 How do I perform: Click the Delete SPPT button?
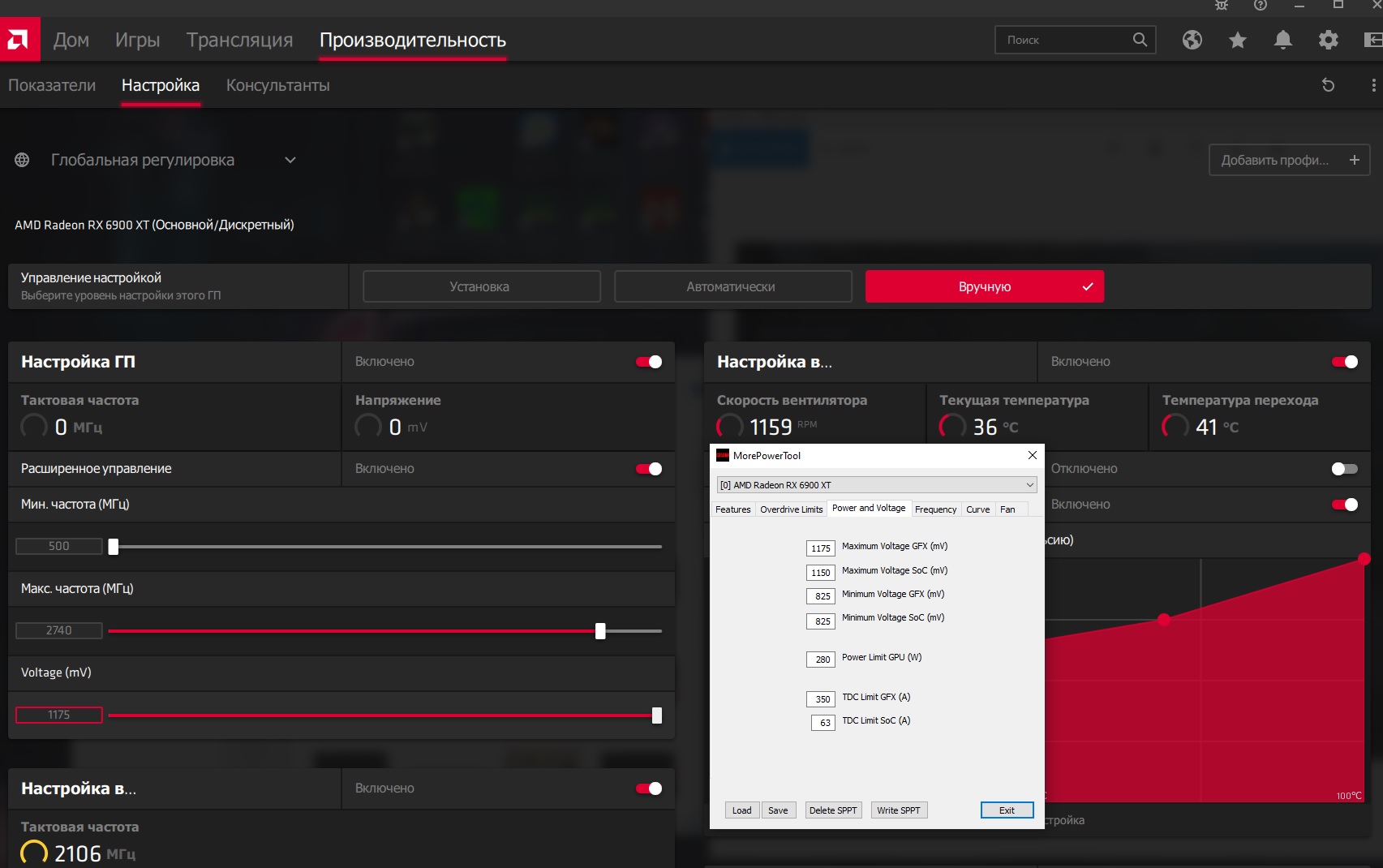833,810
